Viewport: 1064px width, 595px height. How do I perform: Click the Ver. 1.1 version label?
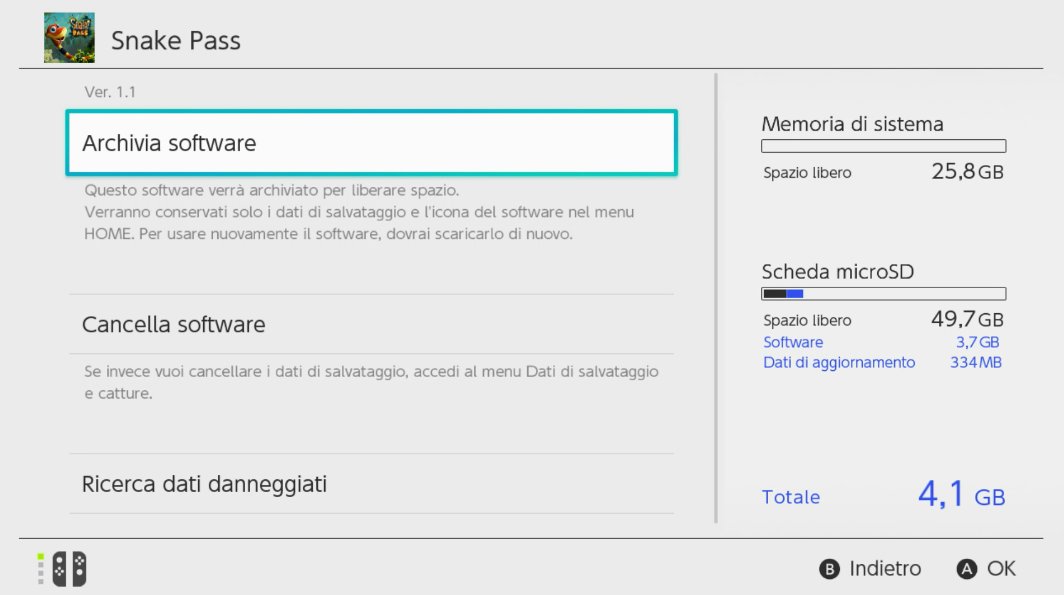point(110,92)
